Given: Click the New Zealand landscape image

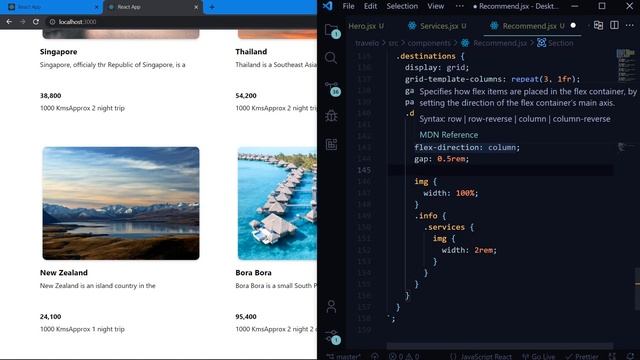Looking at the screenshot, I should tap(121, 203).
